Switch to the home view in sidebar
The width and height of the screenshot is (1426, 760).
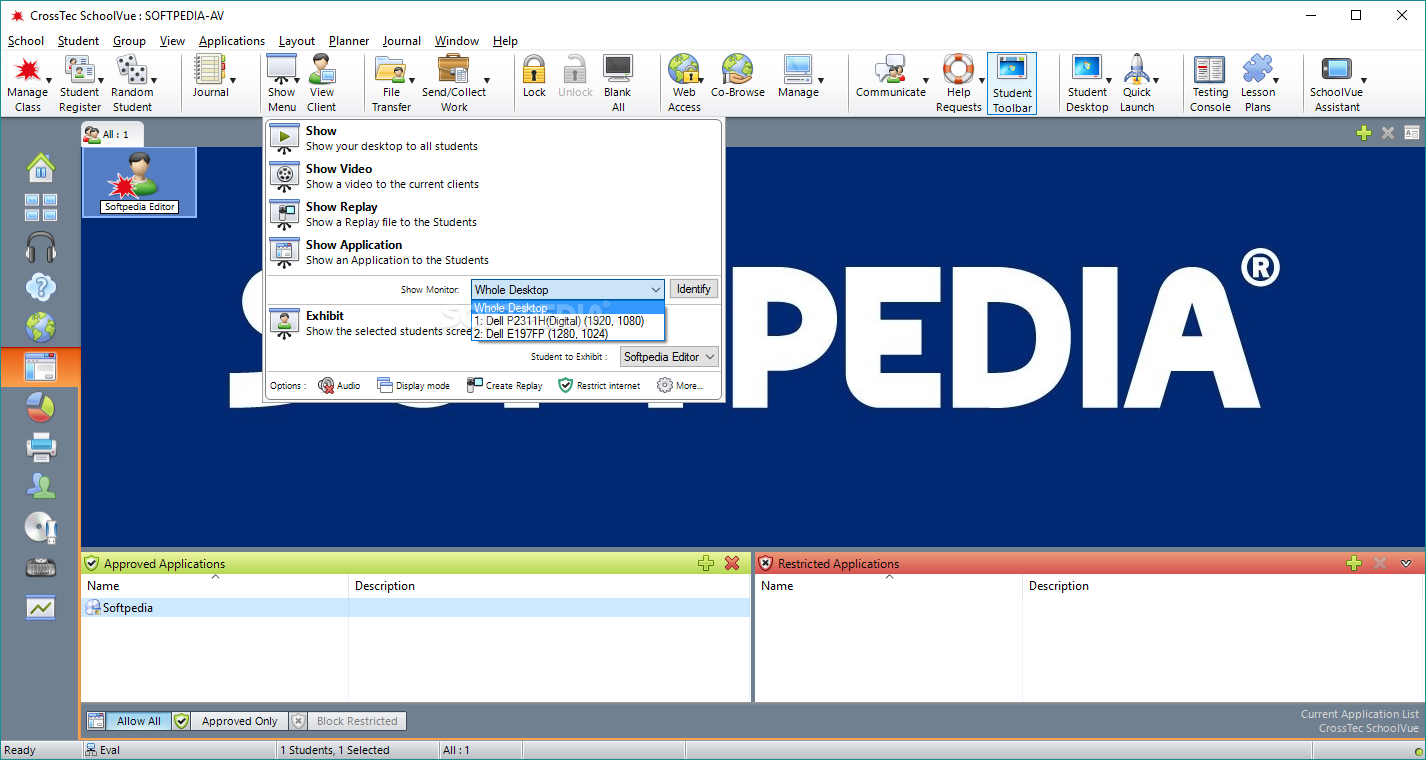coord(41,166)
